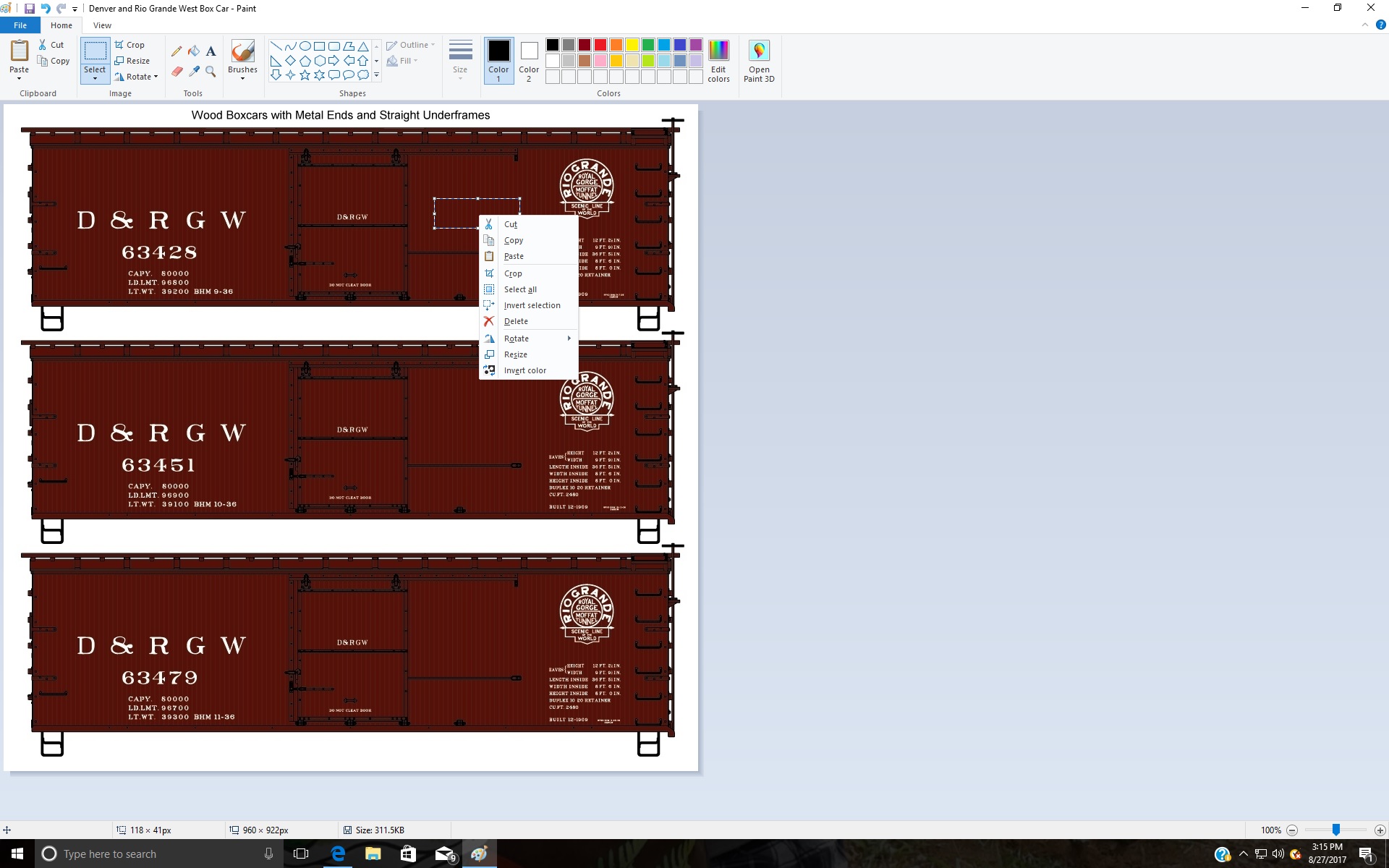Click the ribbon Copy button
This screenshot has width=1389, height=868.
(54, 61)
